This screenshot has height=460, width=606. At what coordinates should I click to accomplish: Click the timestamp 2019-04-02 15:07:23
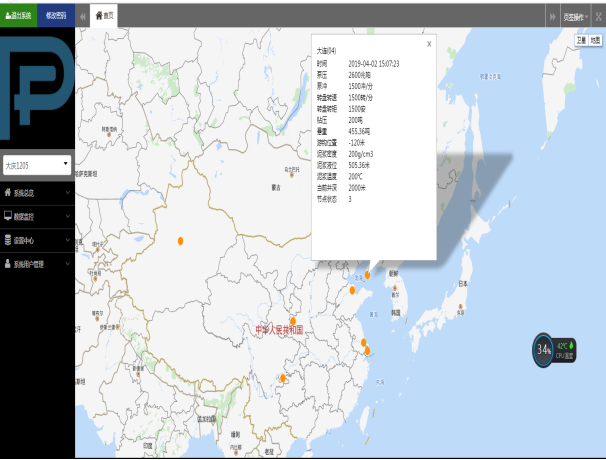(374, 64)
